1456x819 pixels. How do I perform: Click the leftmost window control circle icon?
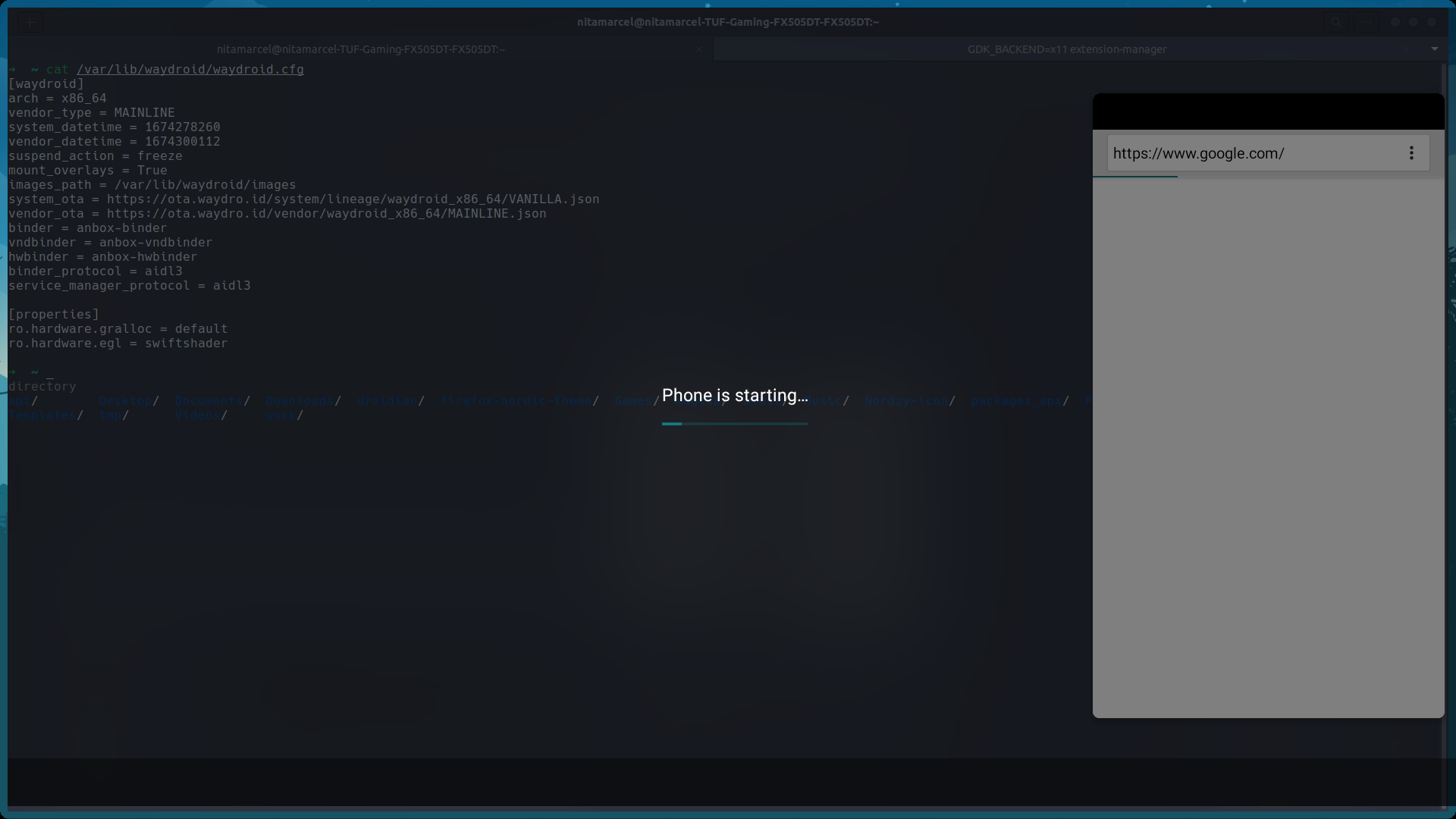(x=1395, y=22)
